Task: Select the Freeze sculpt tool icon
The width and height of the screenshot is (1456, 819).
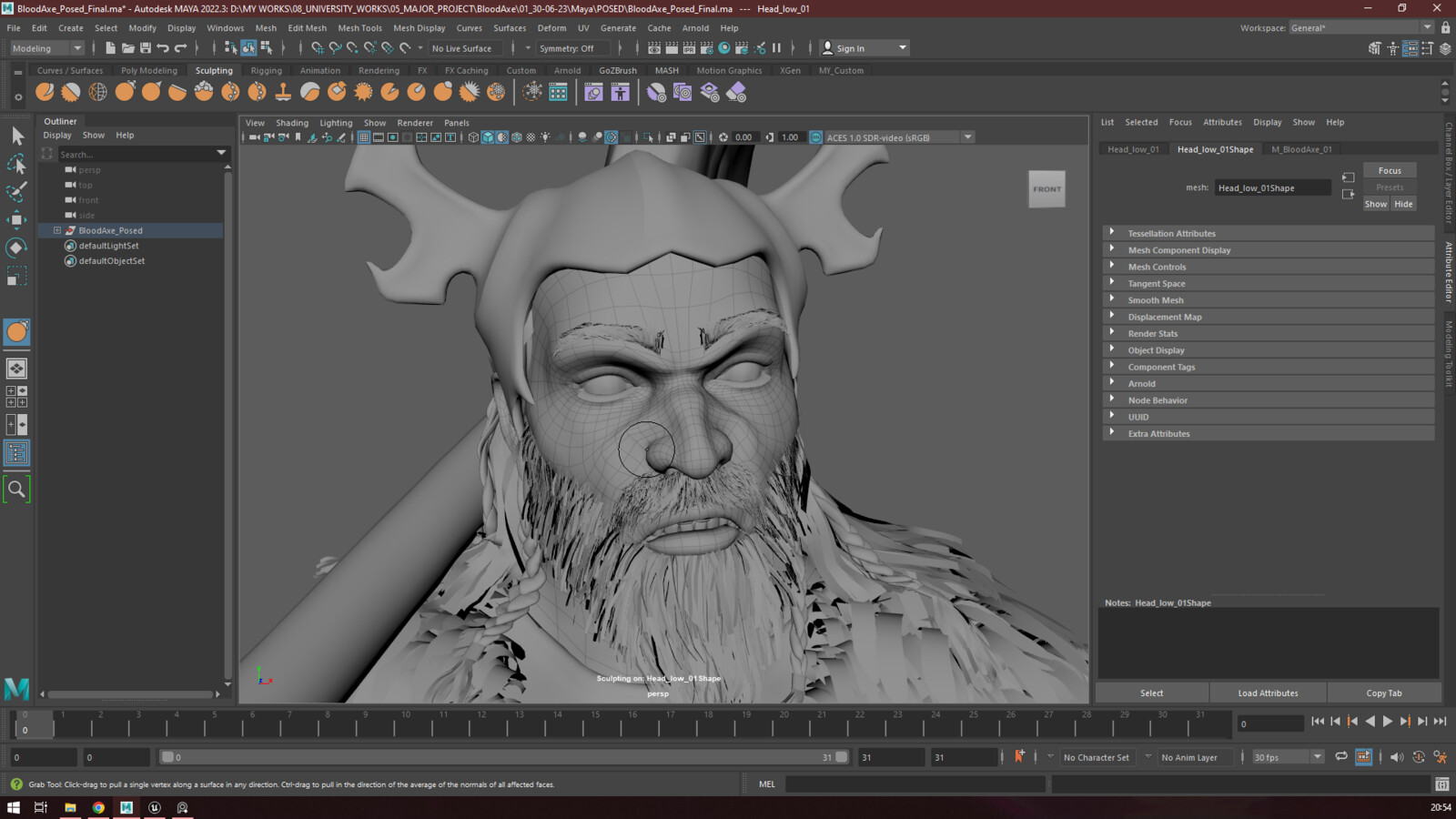Action: coord(496,92)
